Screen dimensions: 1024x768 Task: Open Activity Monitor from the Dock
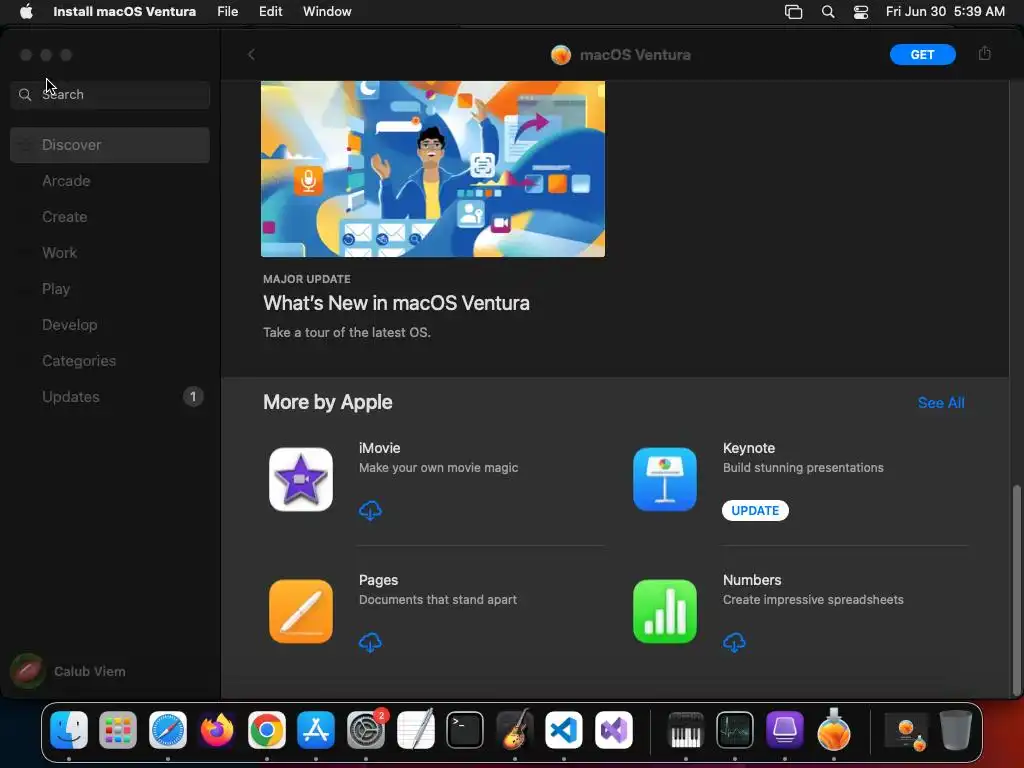click(735, 729)
